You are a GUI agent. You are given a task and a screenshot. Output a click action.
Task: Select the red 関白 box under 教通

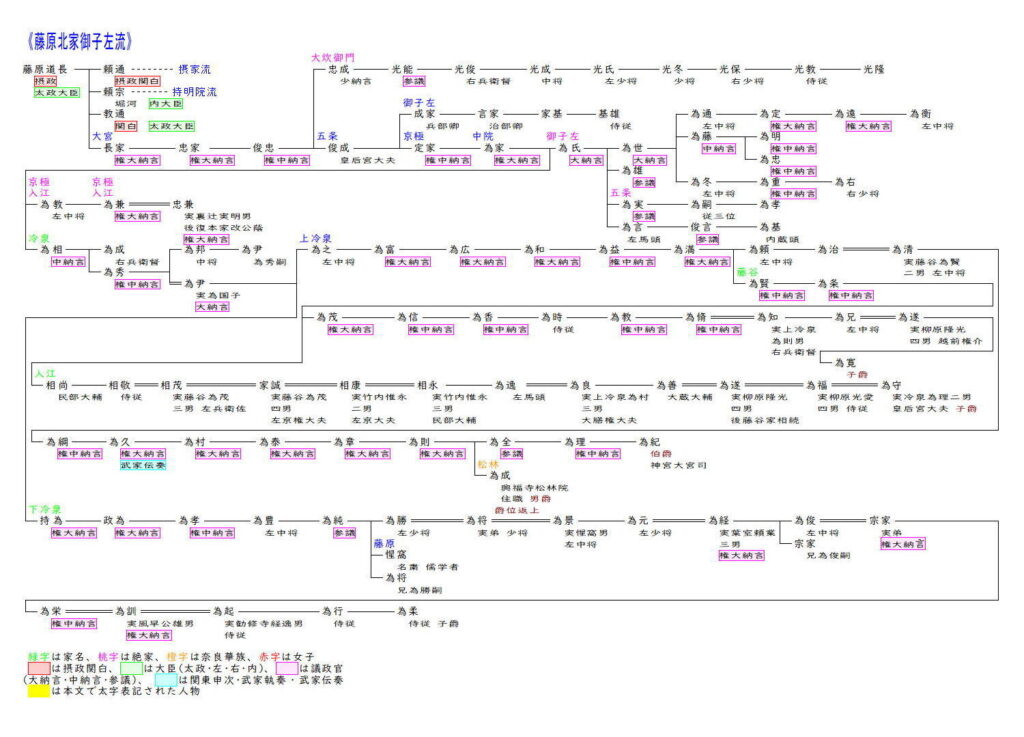[126, 126]
